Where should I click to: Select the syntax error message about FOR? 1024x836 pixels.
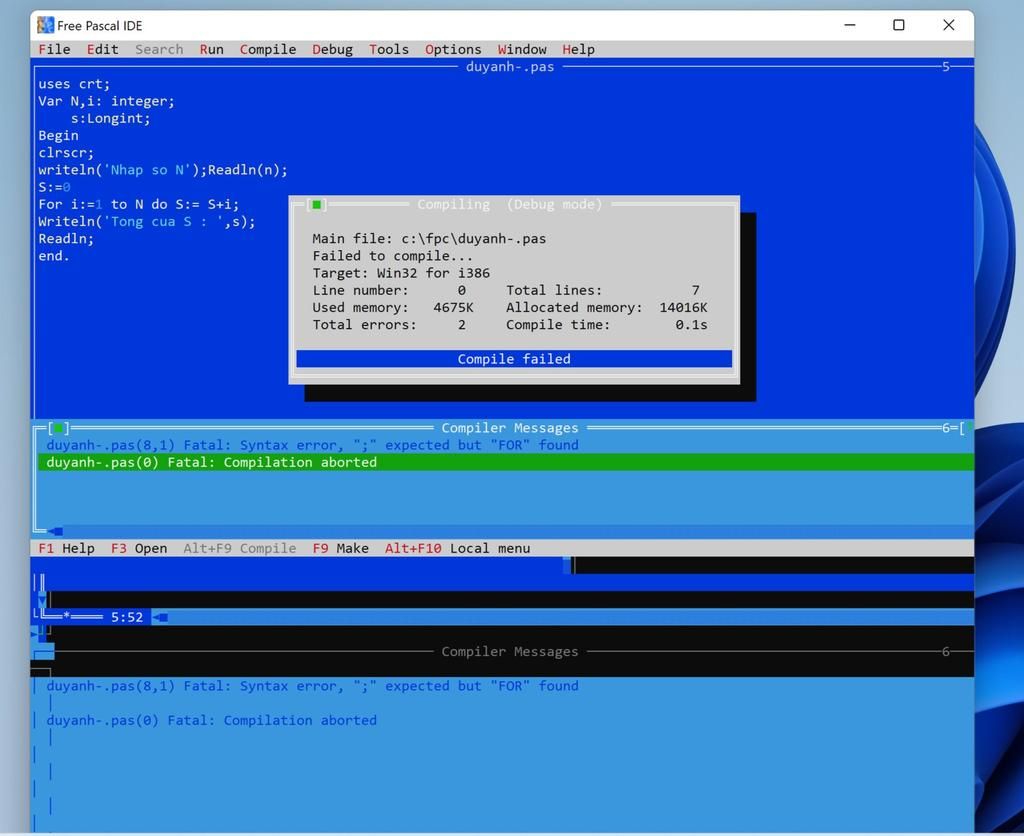click(312, 445)
